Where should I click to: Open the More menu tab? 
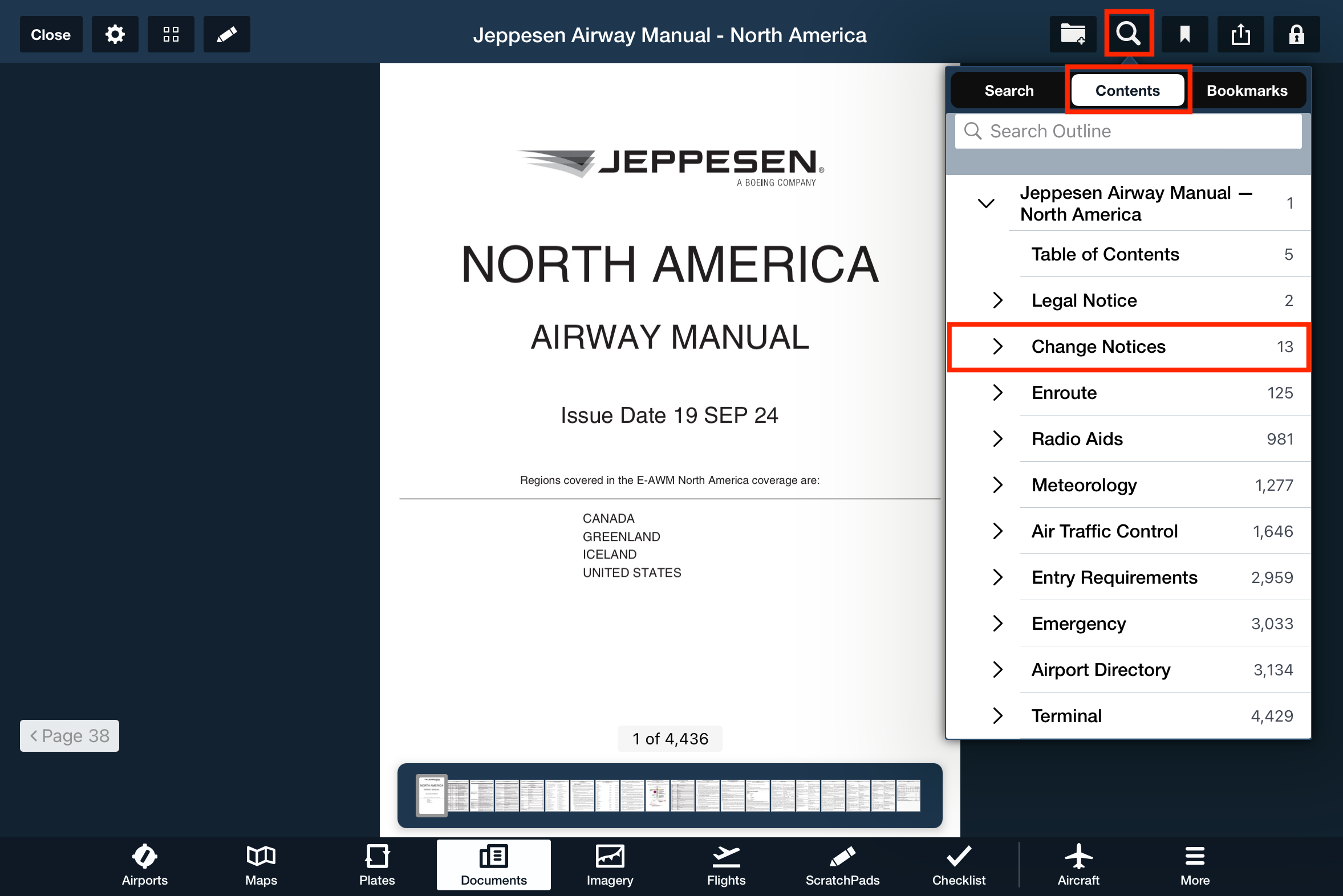[x=1195, y=865]
